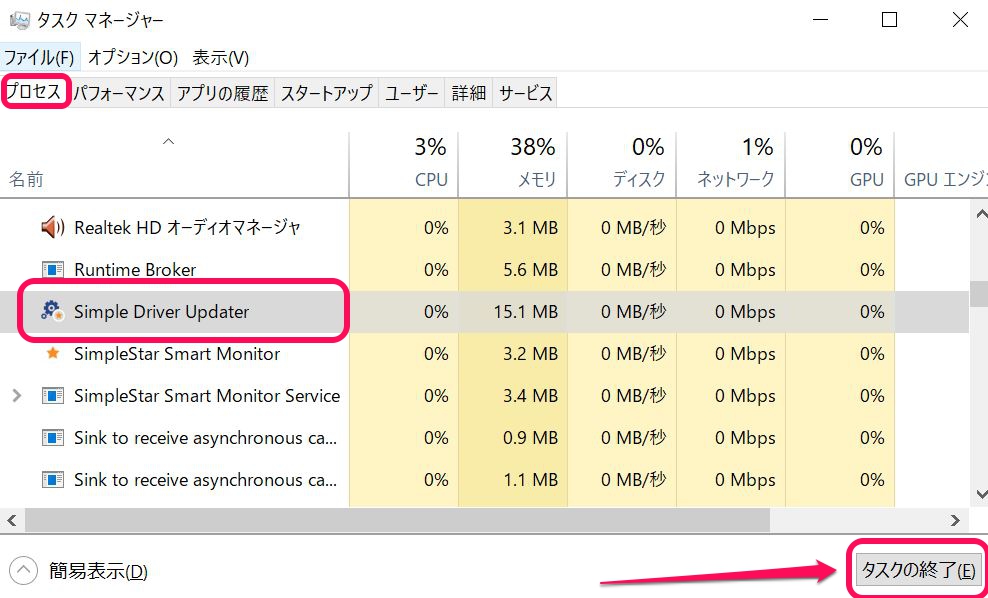Open the 表示 menu
Viewport: 988px width, 598px height.
pyautogui.click(x=220, y=57)
